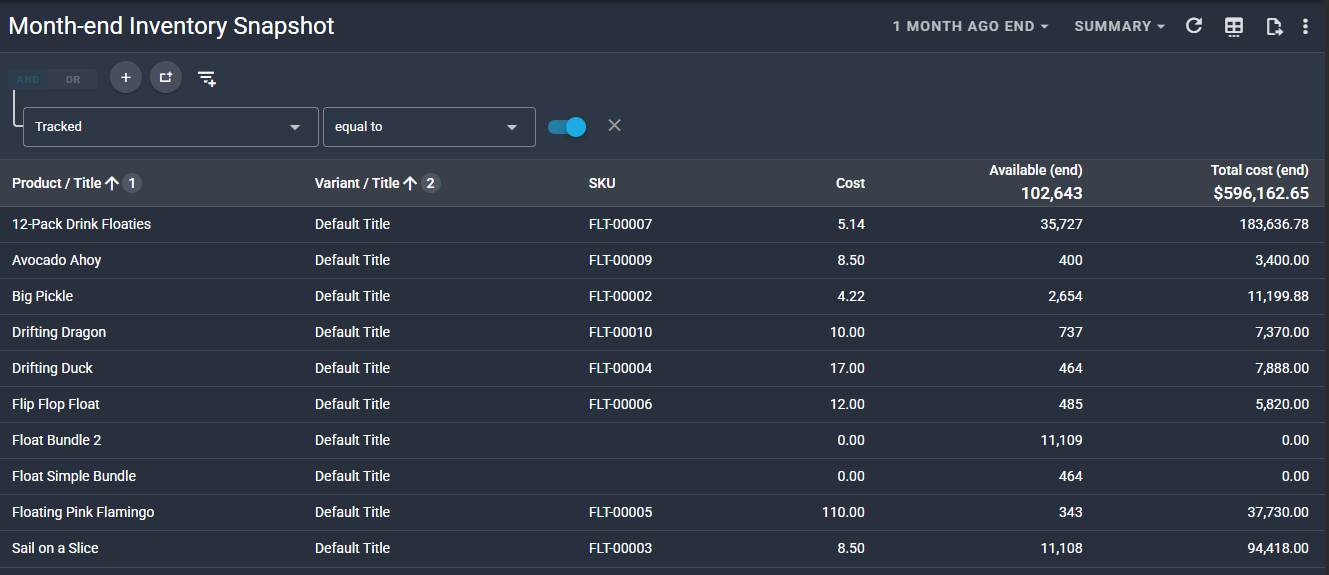Click the export report icon
1329x575 pixels.
tap(1274, 27)
